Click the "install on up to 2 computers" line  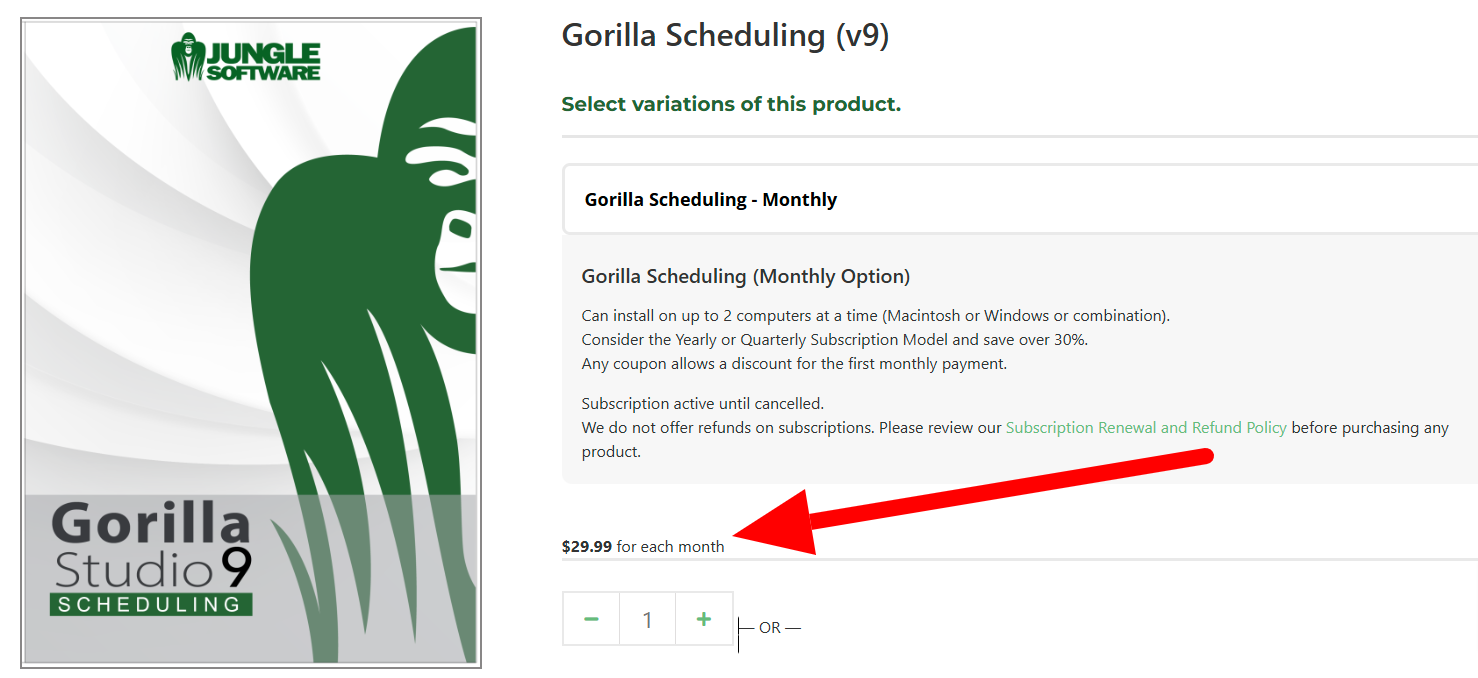875,316
